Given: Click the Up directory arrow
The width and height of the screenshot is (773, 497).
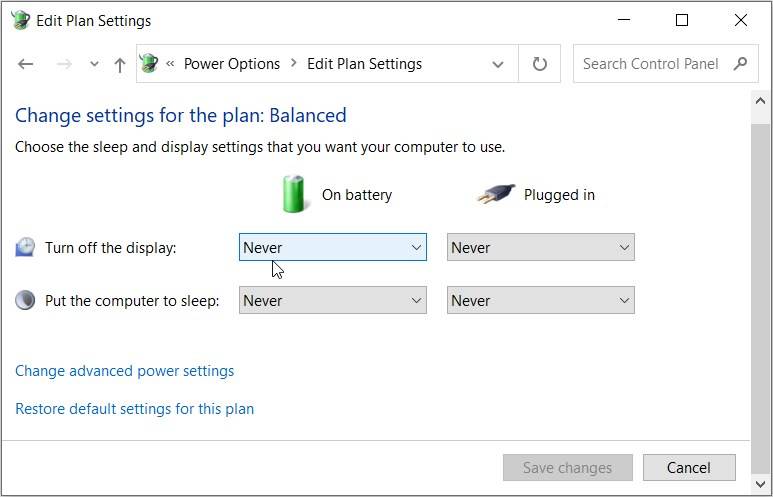Looking at the screenshot, I should 120,64.
